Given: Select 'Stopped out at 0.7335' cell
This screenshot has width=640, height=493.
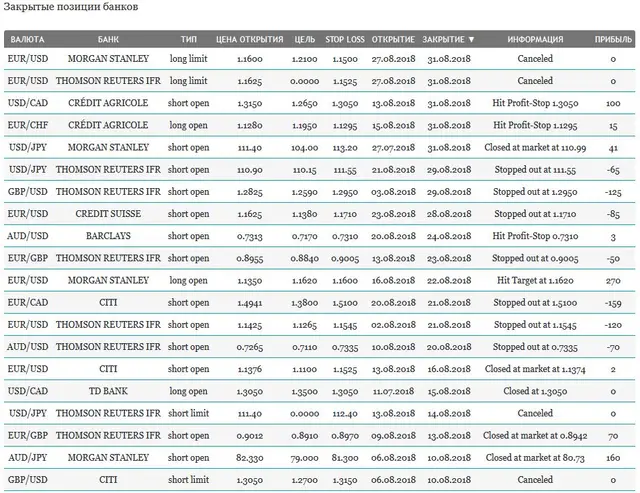Looking at the screenshot, I should click(535, 346).
